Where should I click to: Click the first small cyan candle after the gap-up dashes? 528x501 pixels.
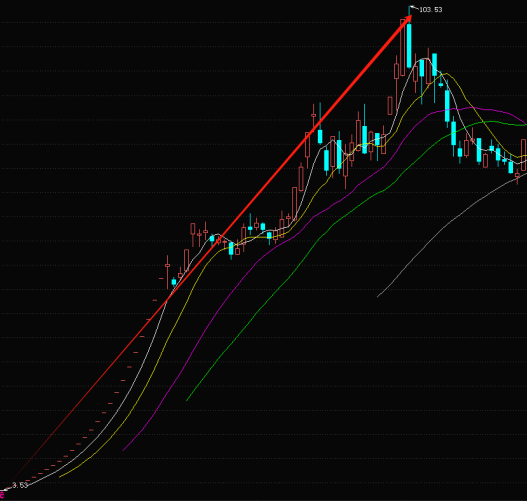click(174, 282)
